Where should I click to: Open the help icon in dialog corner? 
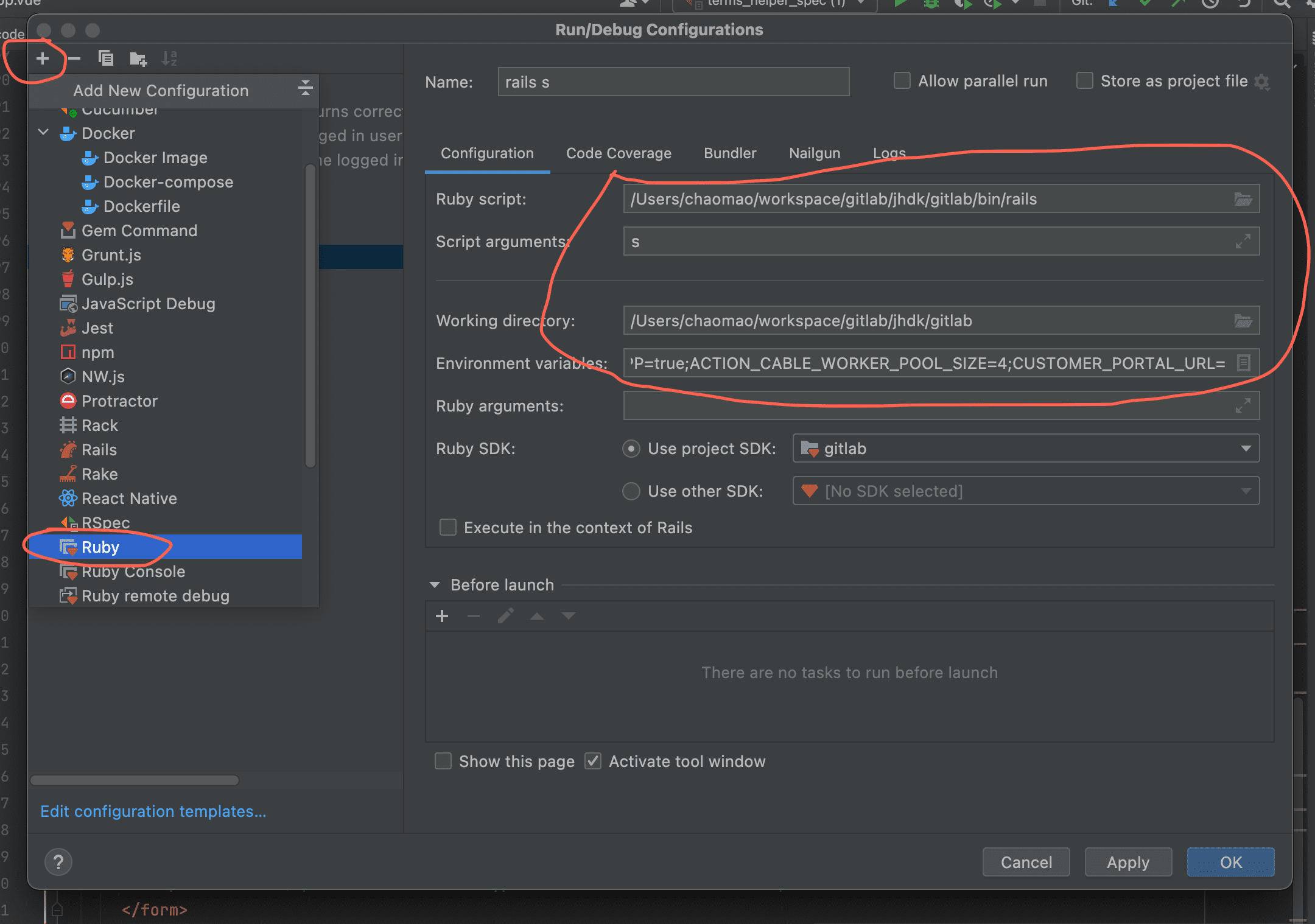pyautogui.click(x=58, y=861)
